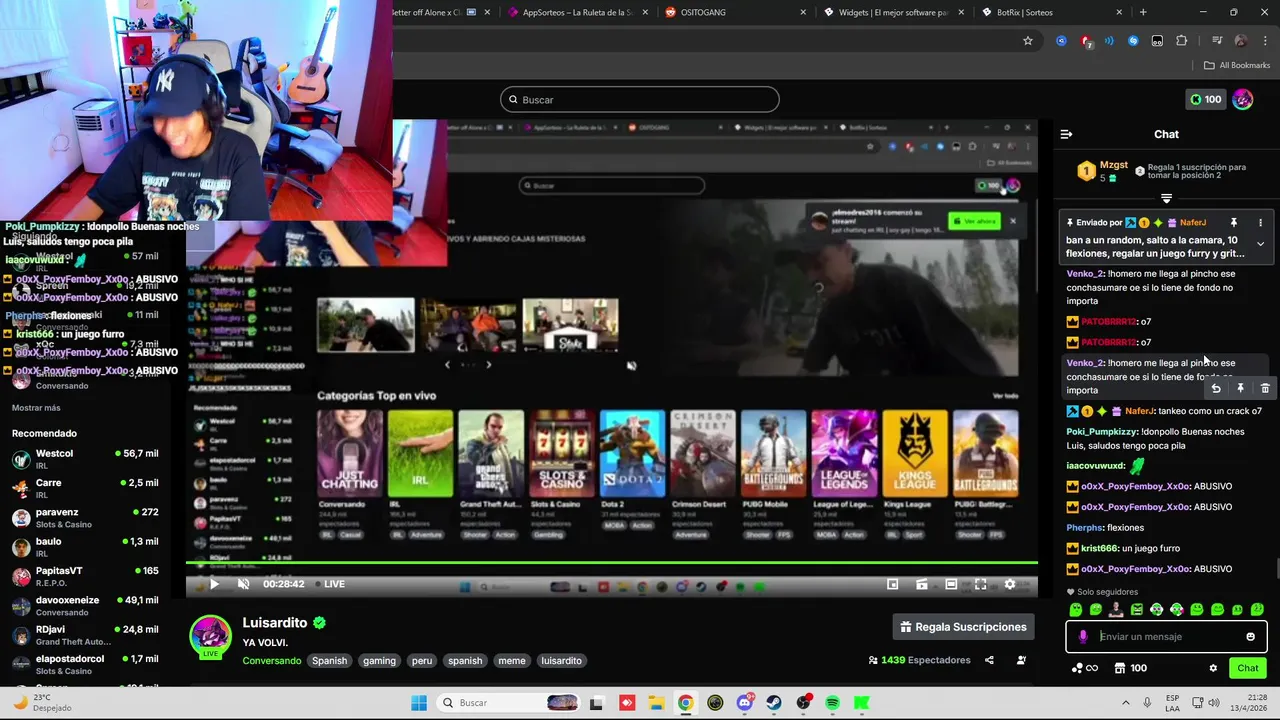The height and width of the screenshot is (720, 1280).
Task: Open Steam from the taskbar
Action: click(774, 703)
